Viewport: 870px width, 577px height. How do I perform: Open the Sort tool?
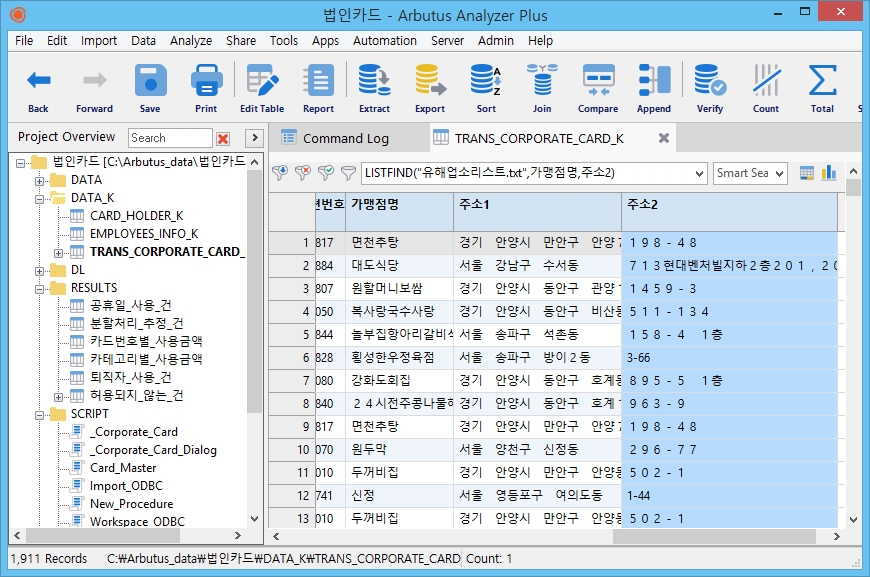(486, 88)
